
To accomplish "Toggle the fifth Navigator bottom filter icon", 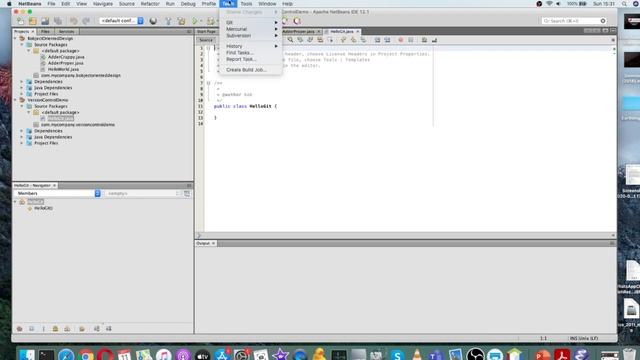I will pyautogui.click(x=67, y=329).
